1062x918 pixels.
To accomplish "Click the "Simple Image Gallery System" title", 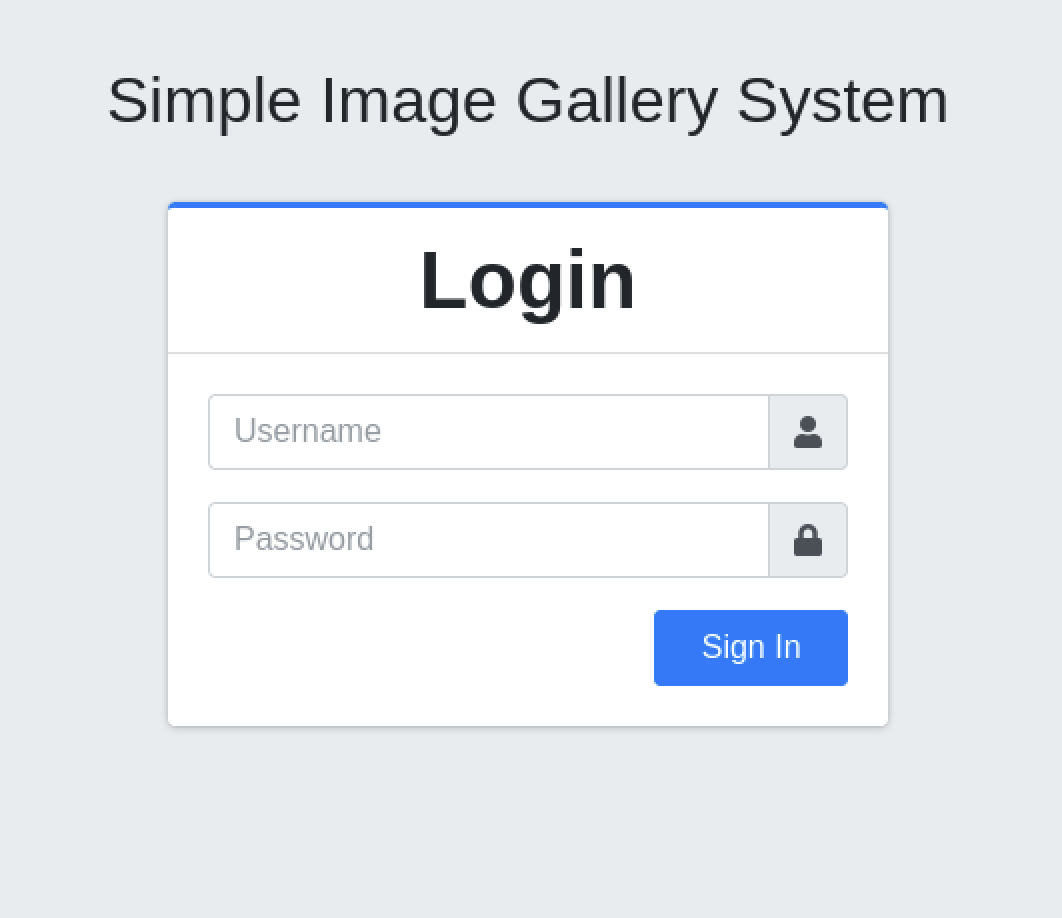I will 528,100.
